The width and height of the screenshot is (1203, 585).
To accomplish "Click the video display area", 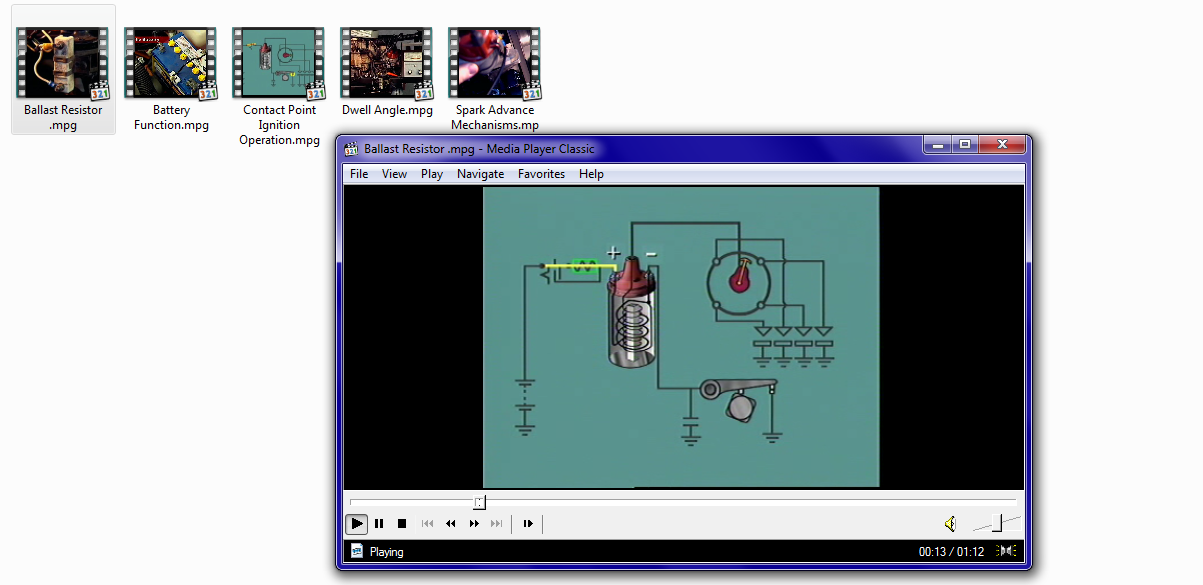I will 684,337.
